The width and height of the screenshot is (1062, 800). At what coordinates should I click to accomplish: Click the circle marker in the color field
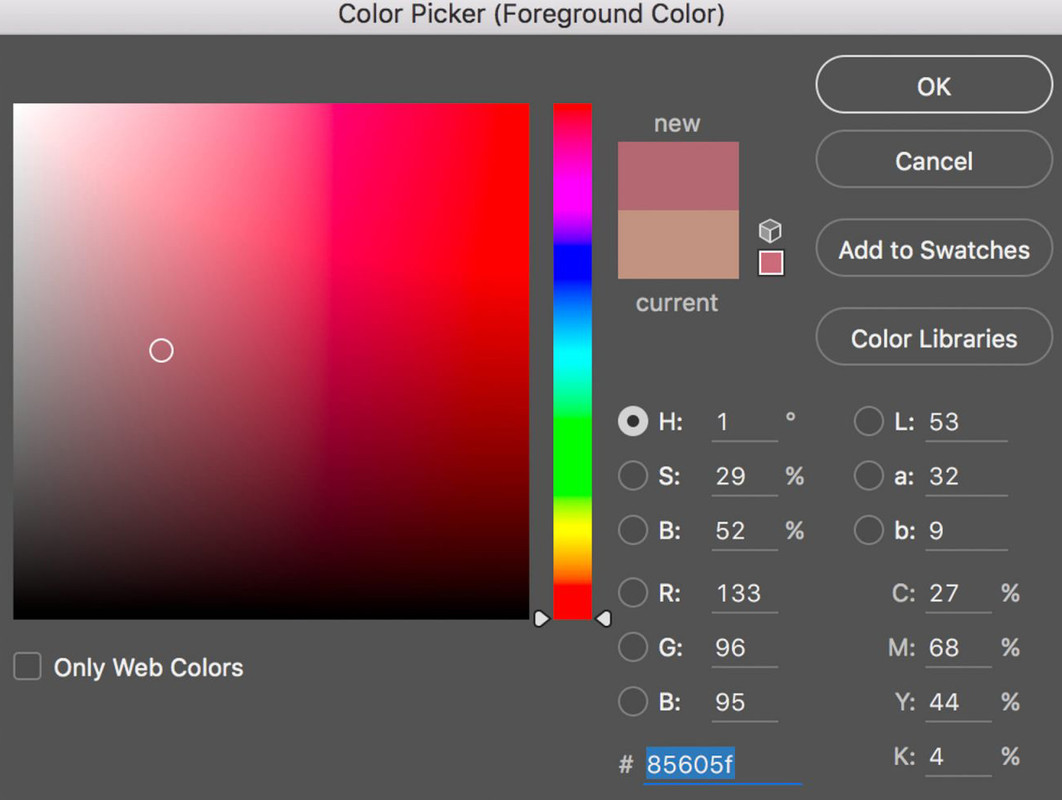[161, 351]
